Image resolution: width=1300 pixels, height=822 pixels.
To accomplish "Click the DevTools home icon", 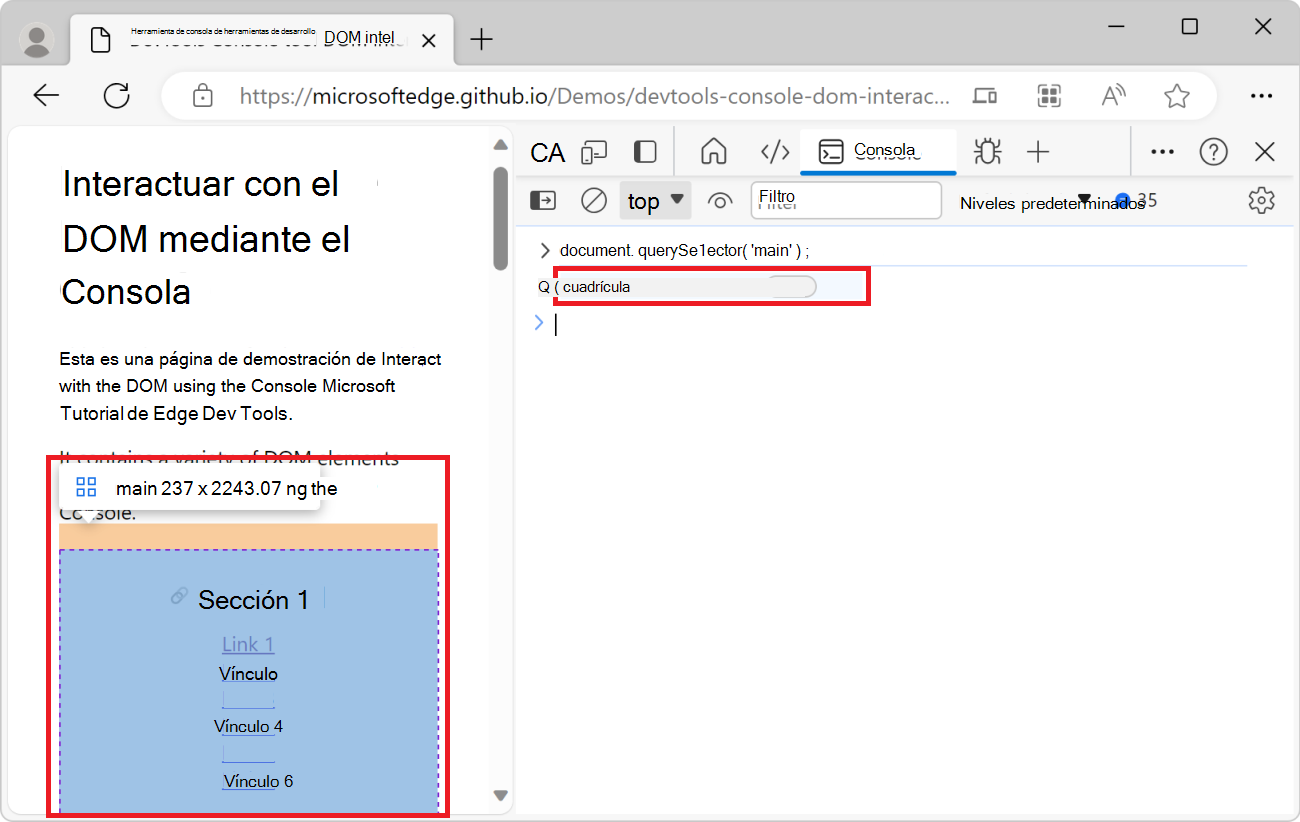I will (x=713, y=152).
